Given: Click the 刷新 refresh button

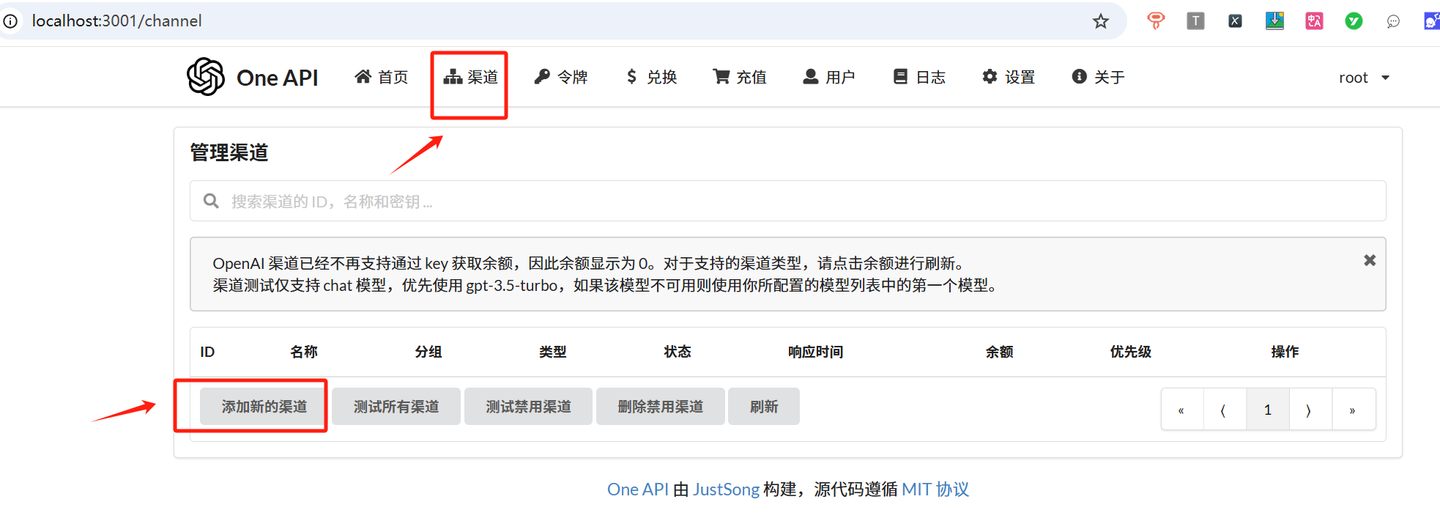Looking at the screenshot, I should tap(764, 407).
